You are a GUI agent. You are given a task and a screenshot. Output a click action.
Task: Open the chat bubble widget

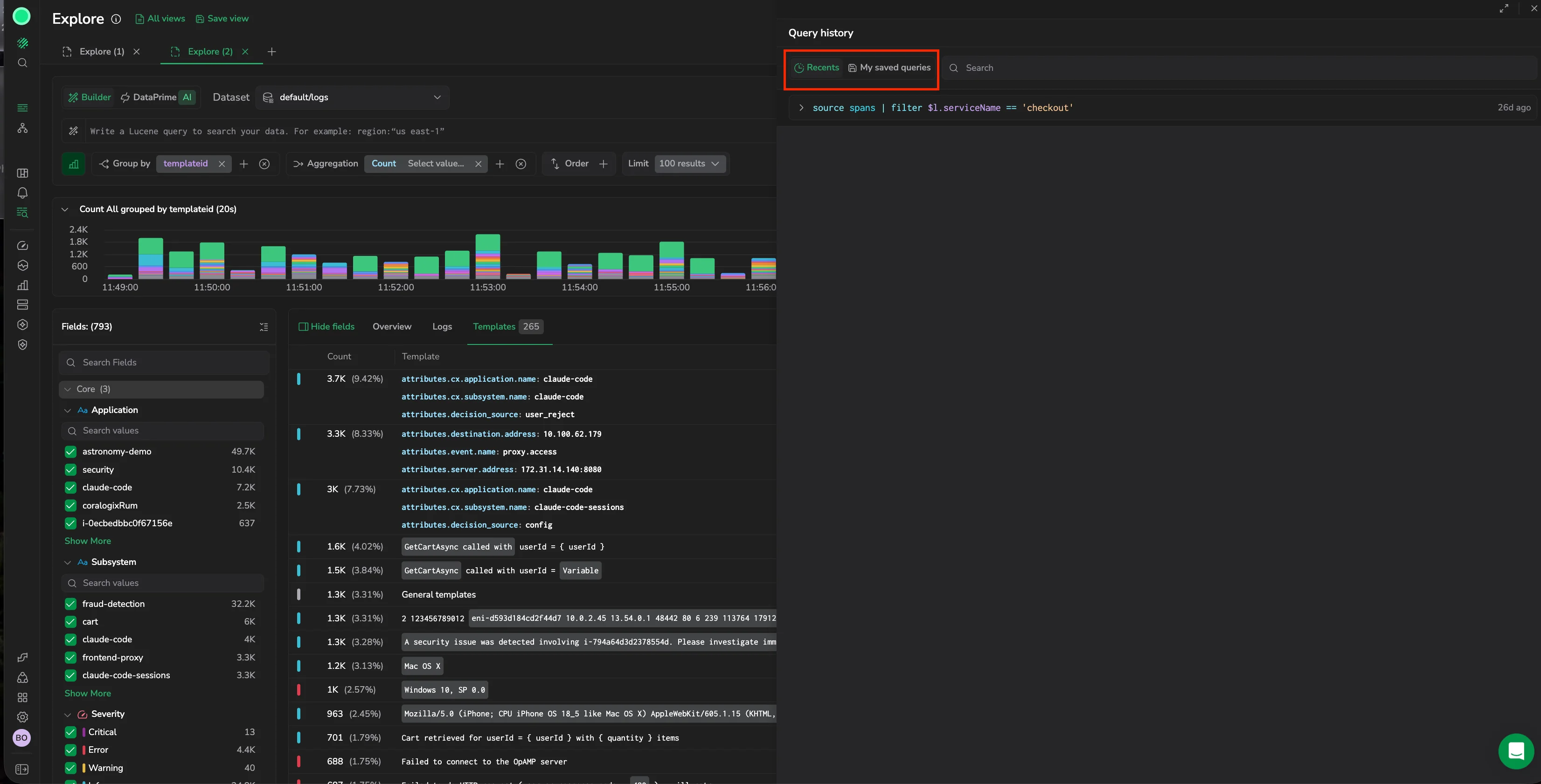point(1516,751)
